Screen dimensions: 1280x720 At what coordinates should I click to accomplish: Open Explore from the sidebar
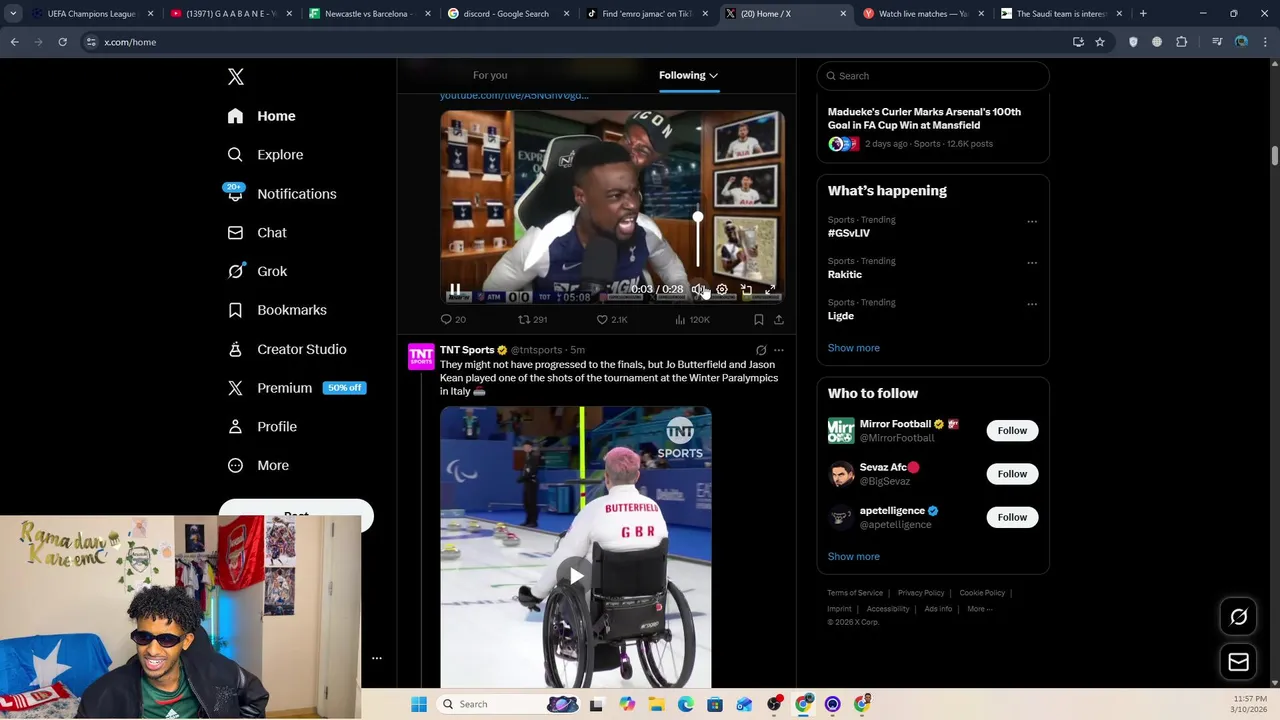pos(265,155)
